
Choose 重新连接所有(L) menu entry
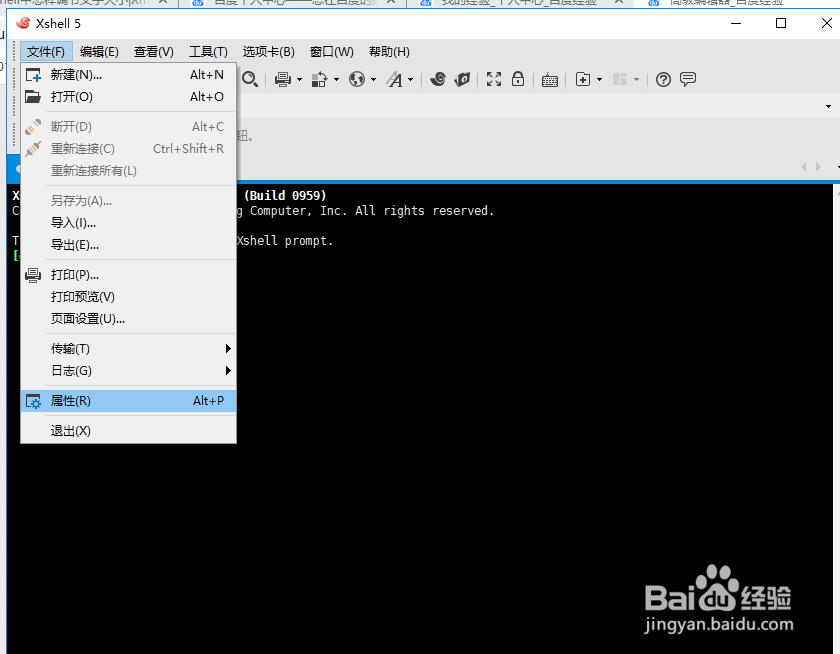pos(129,171)
